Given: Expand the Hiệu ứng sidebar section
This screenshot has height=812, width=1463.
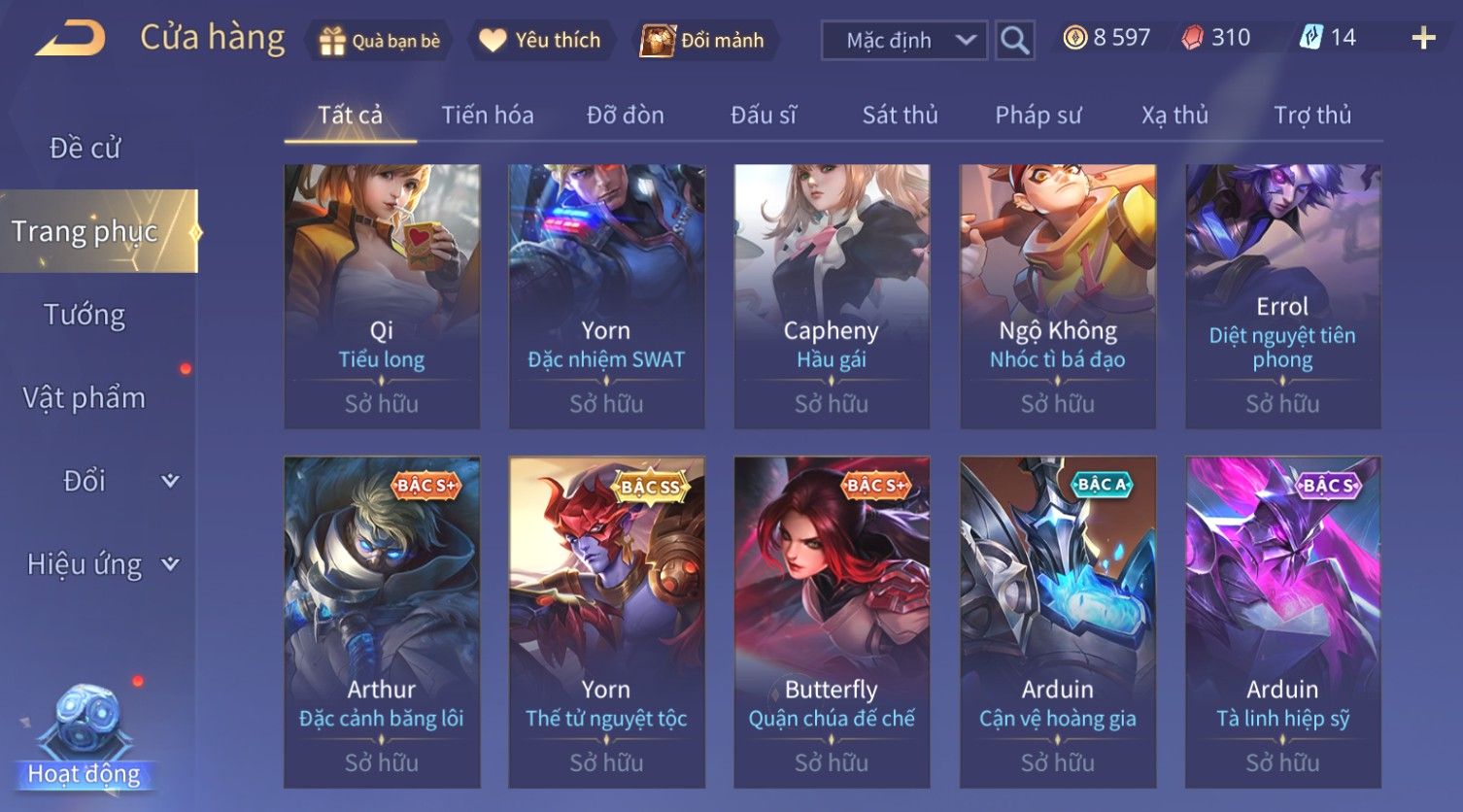Looking at the screenshot, I should 171,564.
